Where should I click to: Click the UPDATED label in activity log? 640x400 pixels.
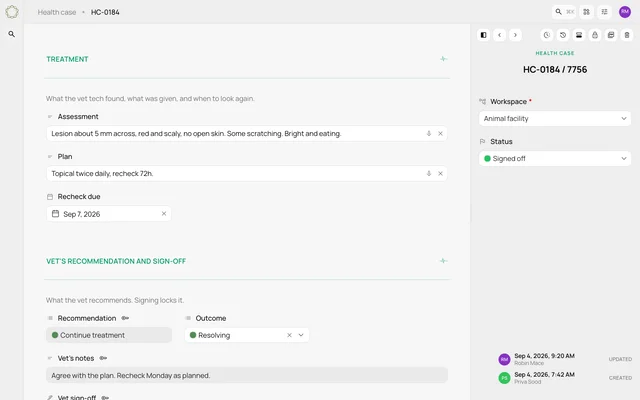click(x=620, y=359)
